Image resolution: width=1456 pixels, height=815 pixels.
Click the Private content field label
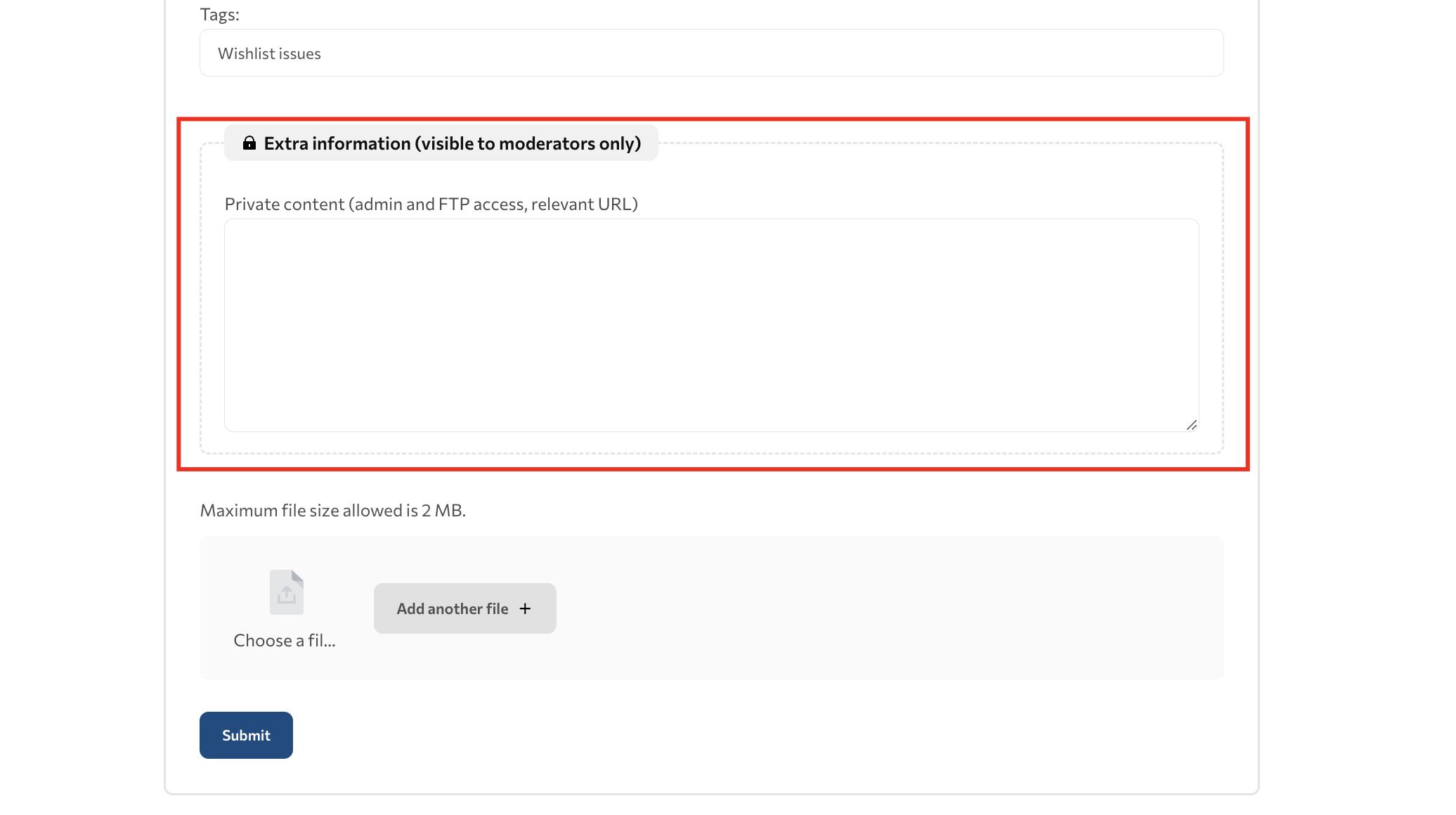pyautogui.click(x=431, y=204)
